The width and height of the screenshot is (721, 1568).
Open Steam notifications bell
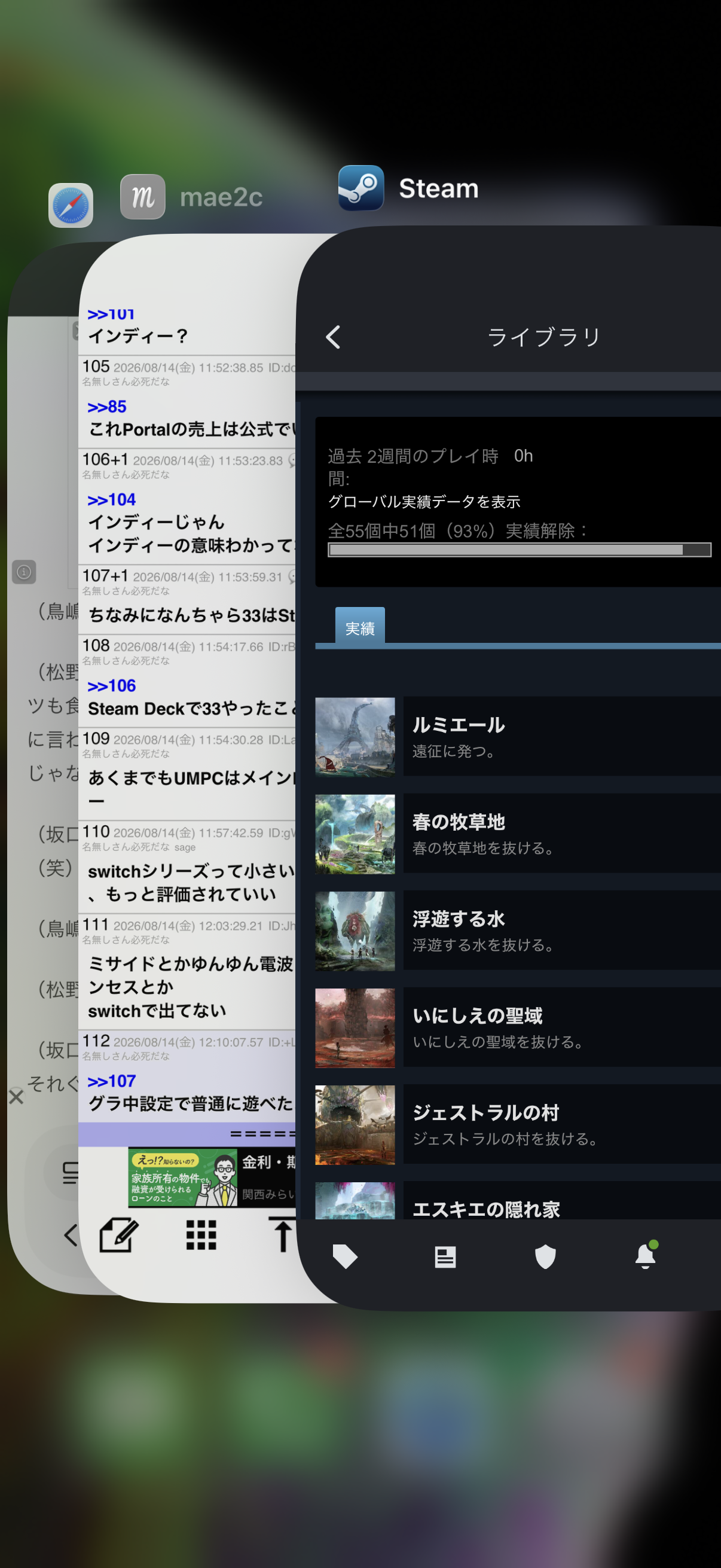tap(646, 1255)
